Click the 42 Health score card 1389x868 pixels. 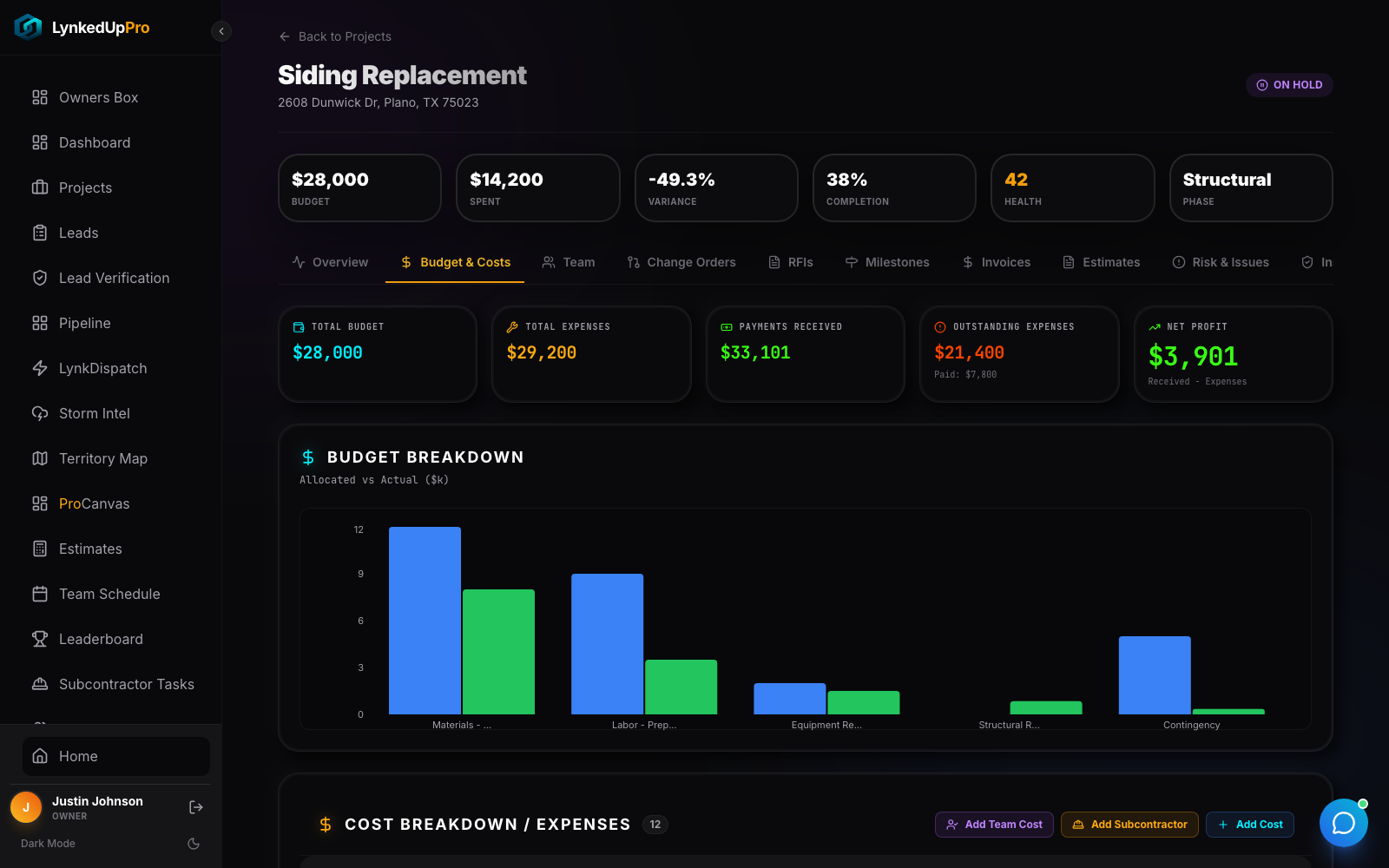tap(1073, 187)
